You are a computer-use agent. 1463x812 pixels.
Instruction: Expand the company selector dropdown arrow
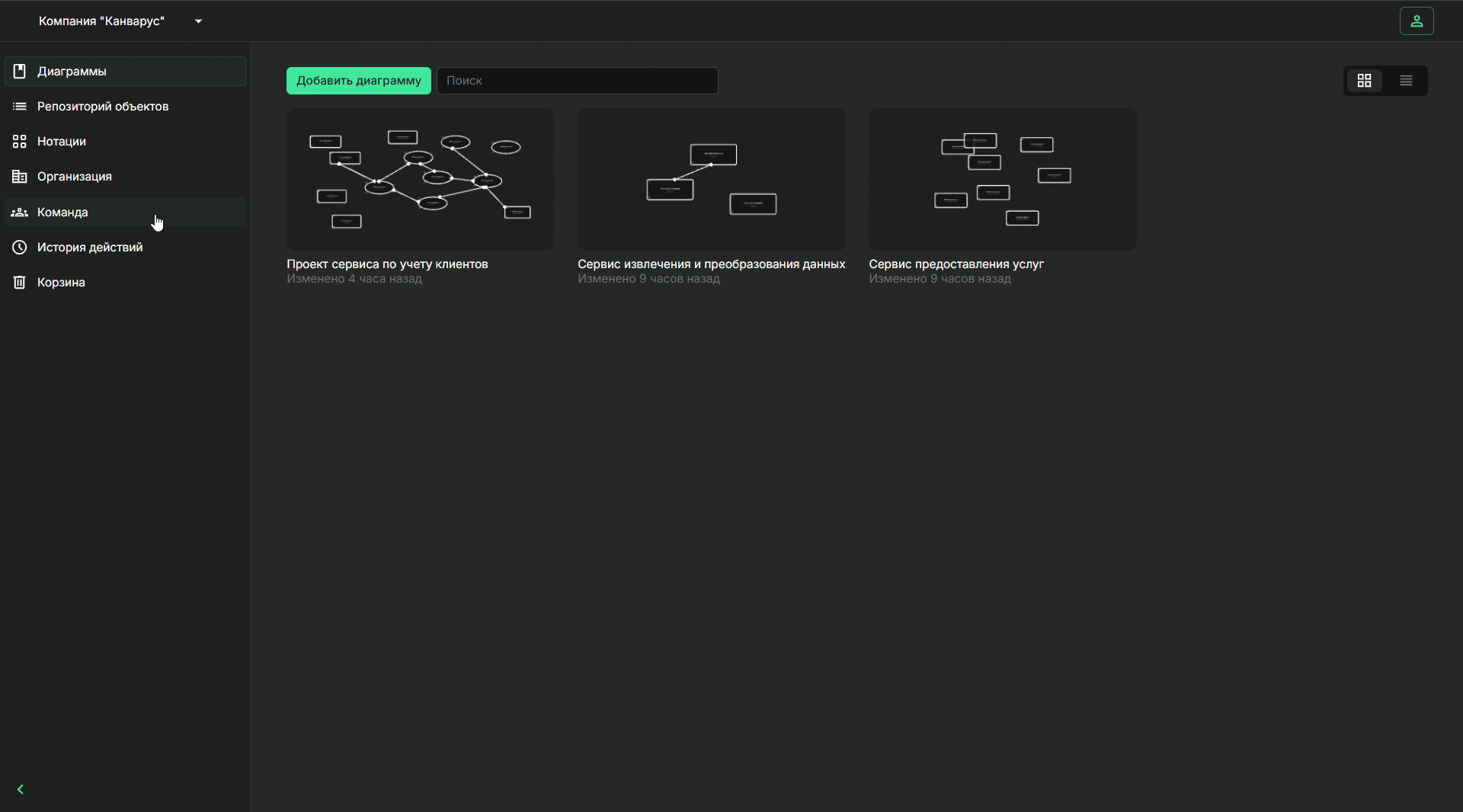[198, 21]
